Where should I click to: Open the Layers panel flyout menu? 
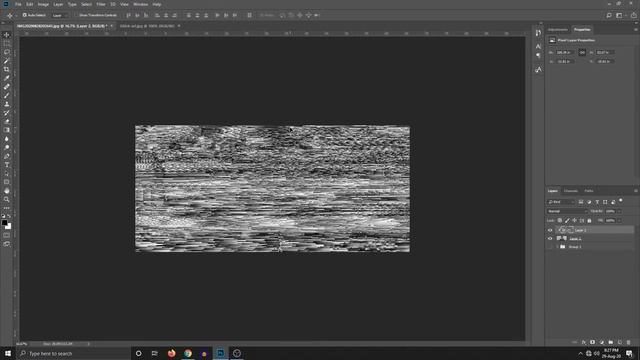click(636, 191)
